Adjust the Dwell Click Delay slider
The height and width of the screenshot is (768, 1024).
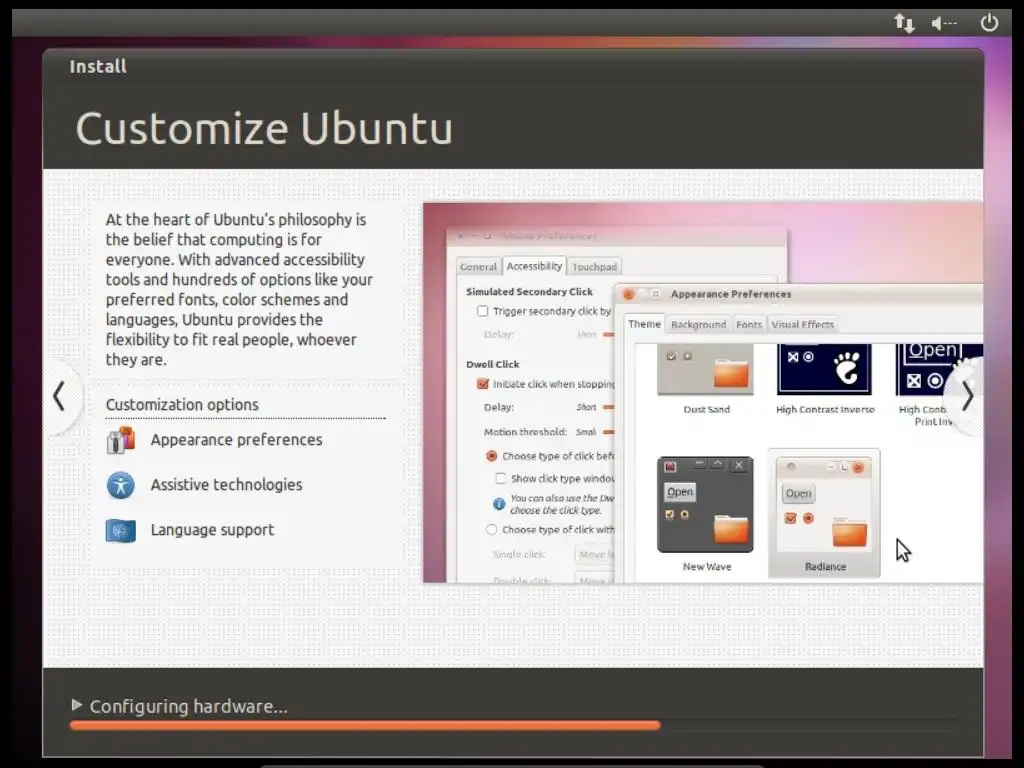pos(609,407)
